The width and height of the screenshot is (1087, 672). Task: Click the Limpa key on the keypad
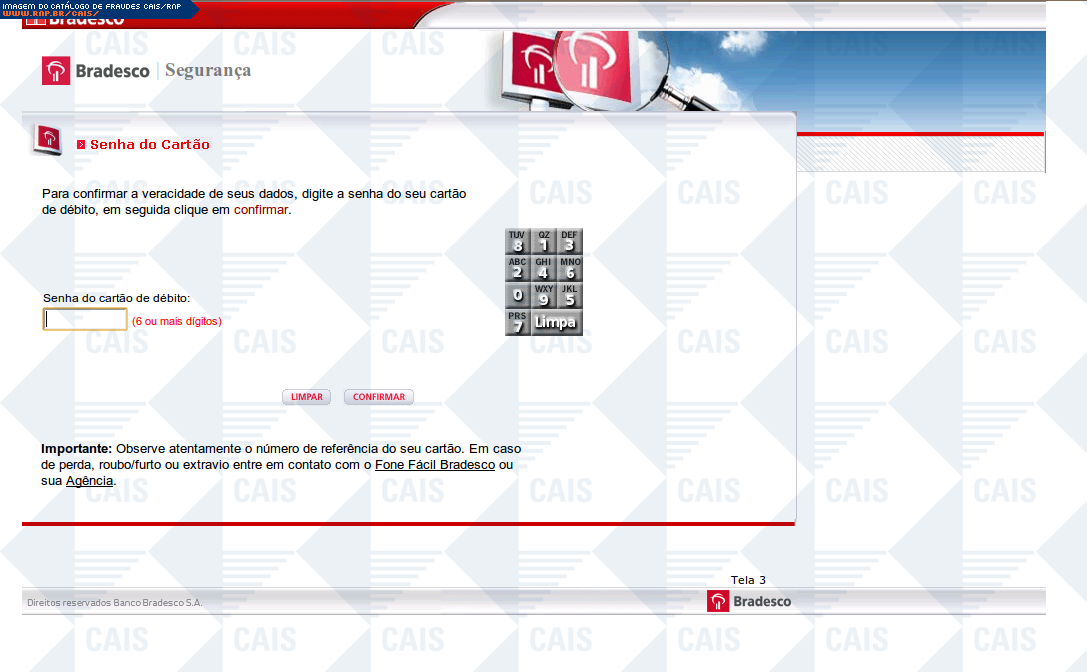[555, 323]
